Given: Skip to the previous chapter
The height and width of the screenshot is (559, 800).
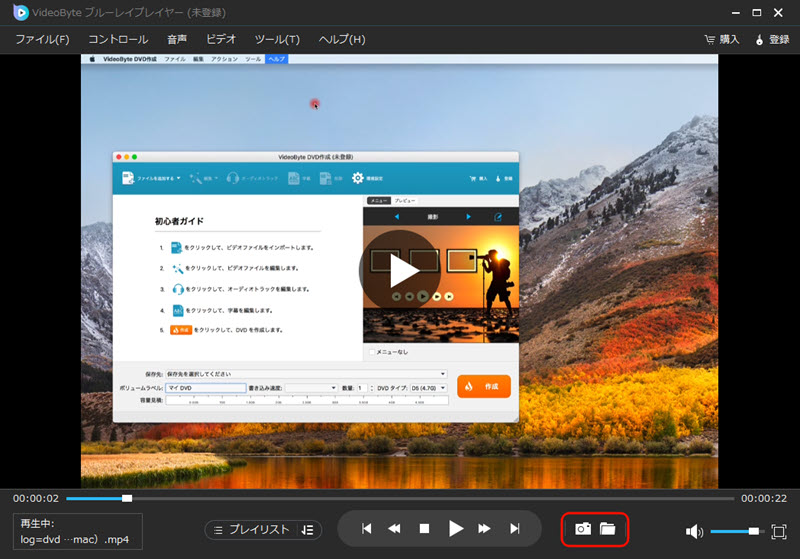Looking at the screenshot, I should (366, 529).
